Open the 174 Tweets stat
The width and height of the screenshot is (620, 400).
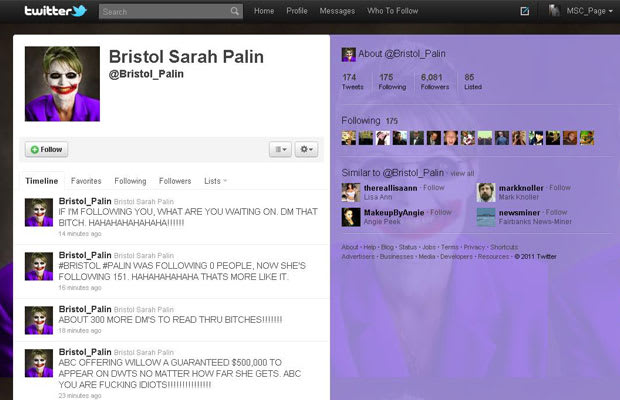pyautogui.click(x=352, y=81)
